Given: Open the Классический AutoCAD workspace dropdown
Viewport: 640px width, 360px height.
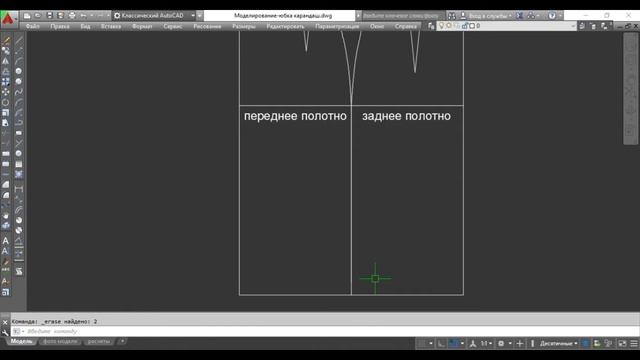Looking at the screenshot, I should tap(154, 16).
